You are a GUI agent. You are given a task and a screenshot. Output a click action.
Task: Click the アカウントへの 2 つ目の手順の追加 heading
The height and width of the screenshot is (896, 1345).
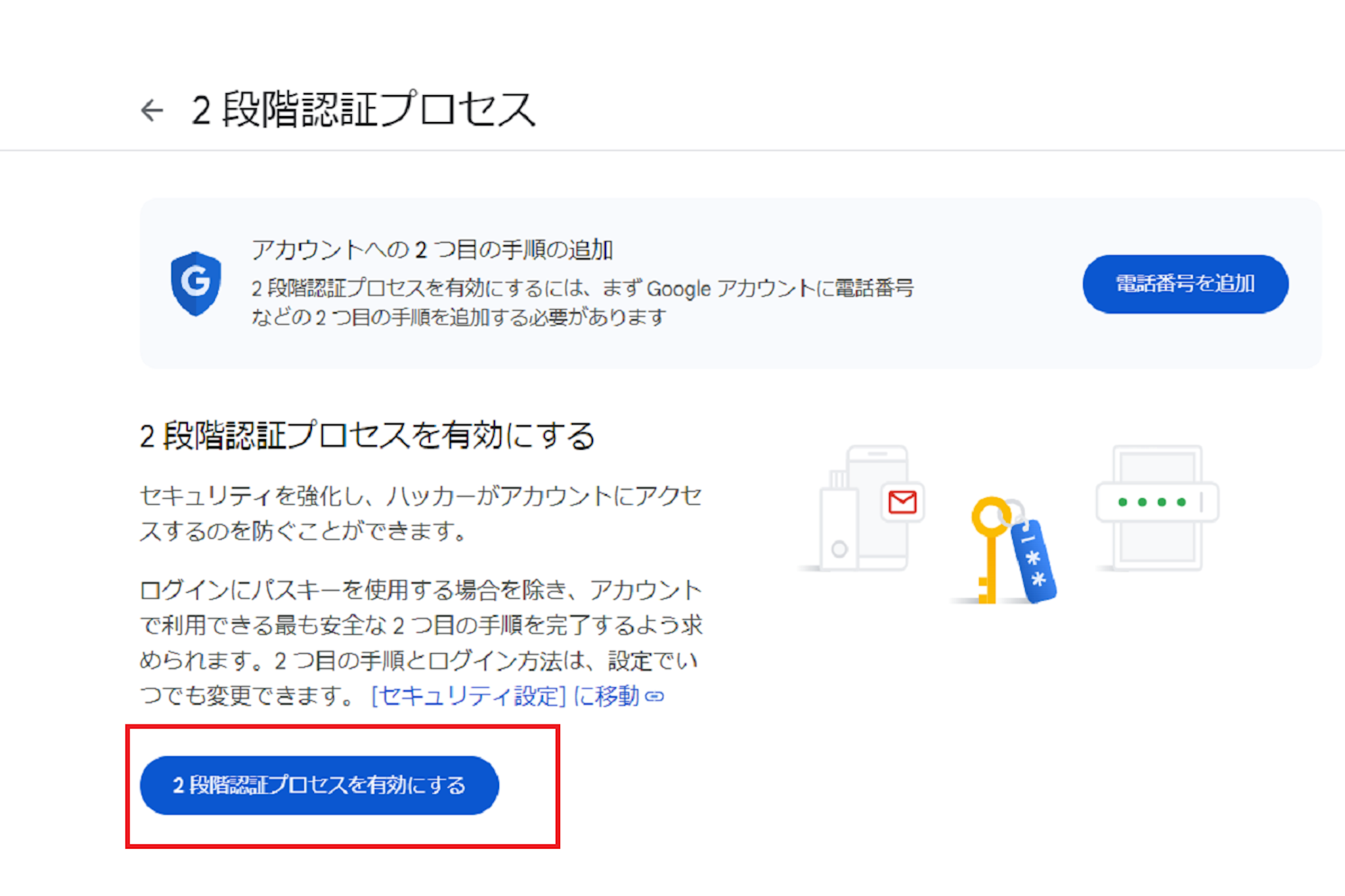[432, 250]
